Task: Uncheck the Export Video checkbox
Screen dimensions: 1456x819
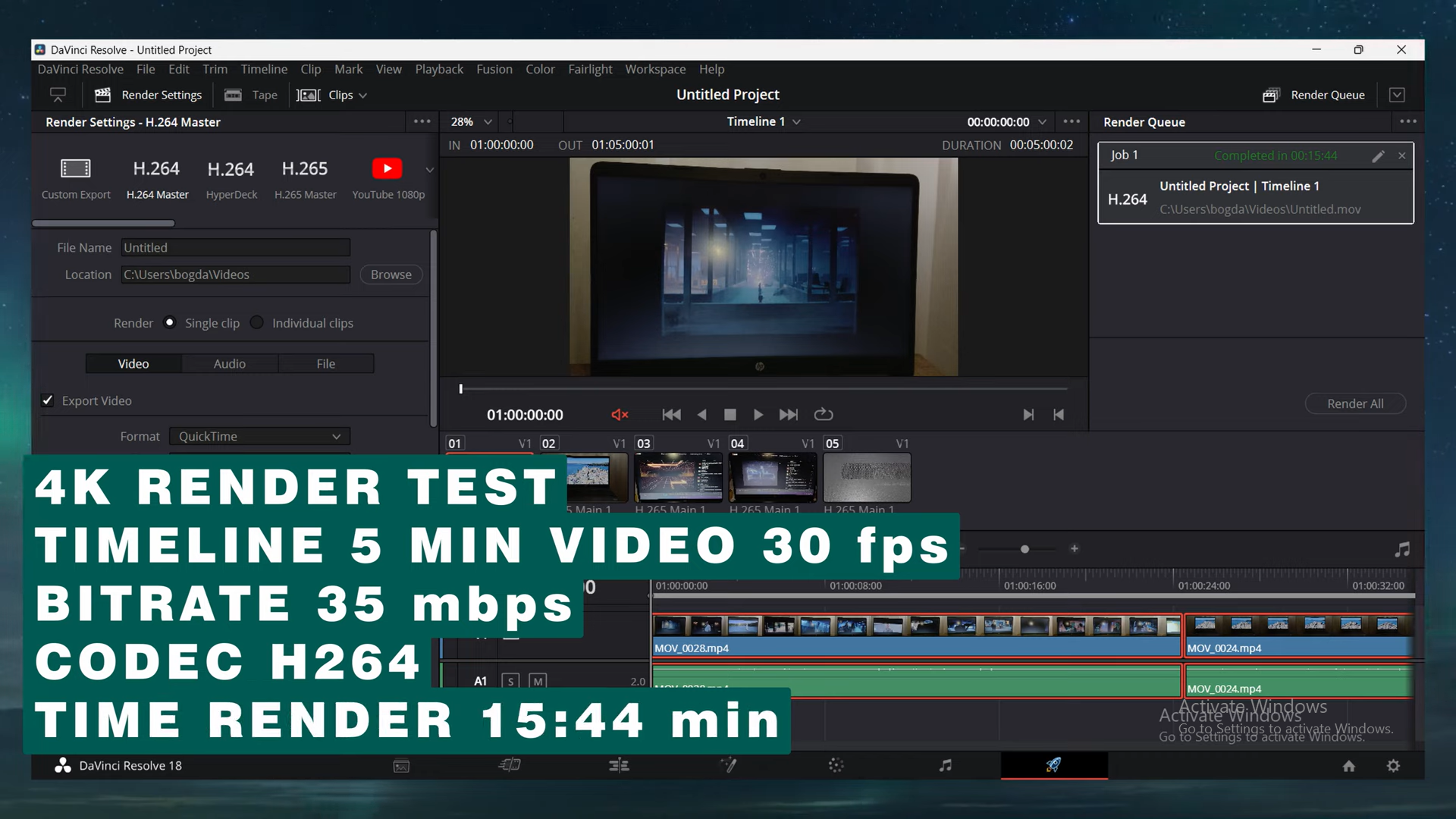Action: coord(48,400)
